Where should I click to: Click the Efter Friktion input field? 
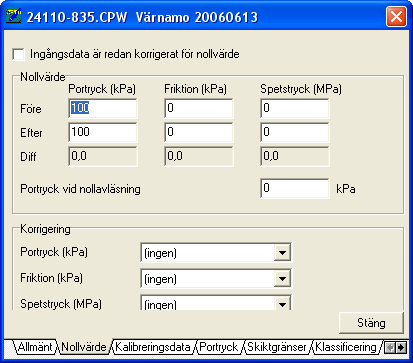coord(199,132)
